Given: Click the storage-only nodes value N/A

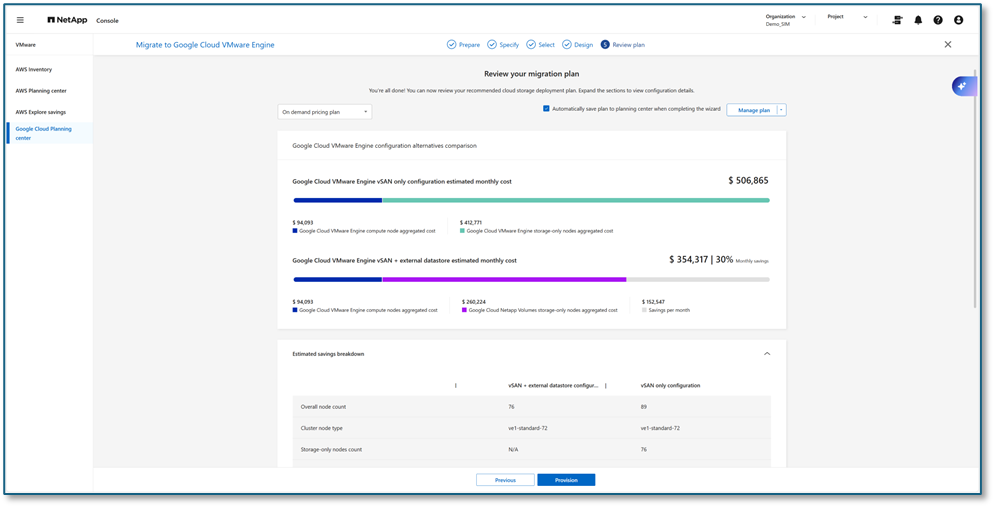Looking at the screenshot, I should pyautogui.click(x=513, y=449).
